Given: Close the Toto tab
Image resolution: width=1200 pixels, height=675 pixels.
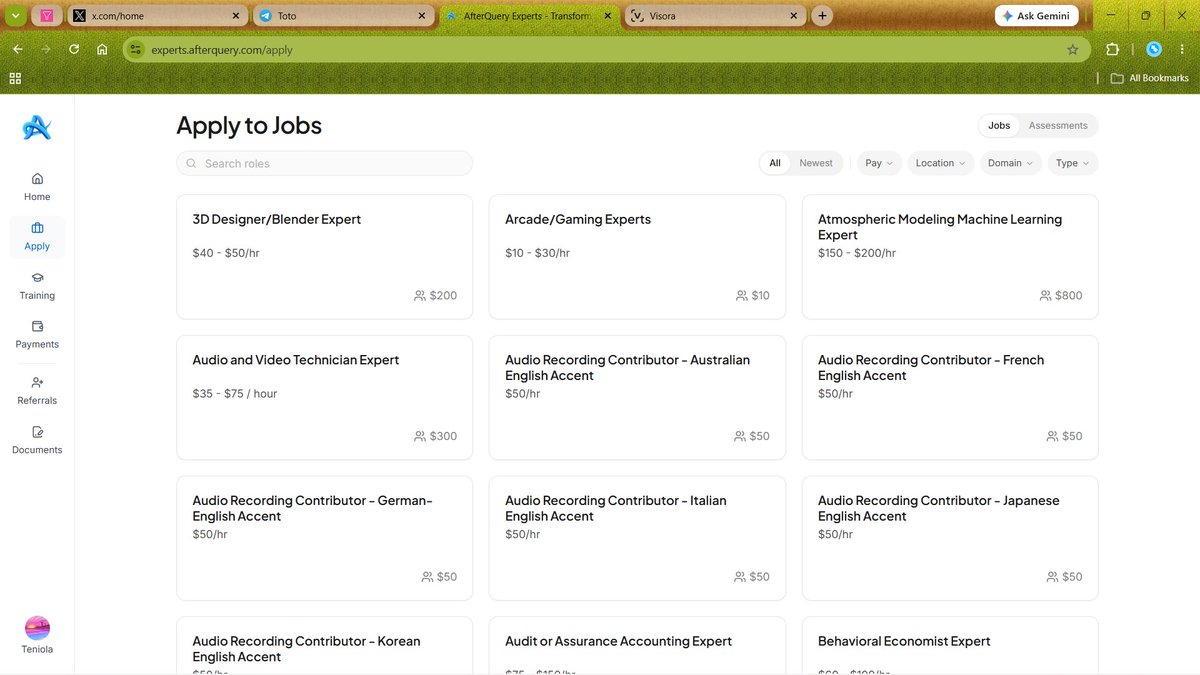Looking at the screenshot, I should pyautogui.click(x=423, y=16).
